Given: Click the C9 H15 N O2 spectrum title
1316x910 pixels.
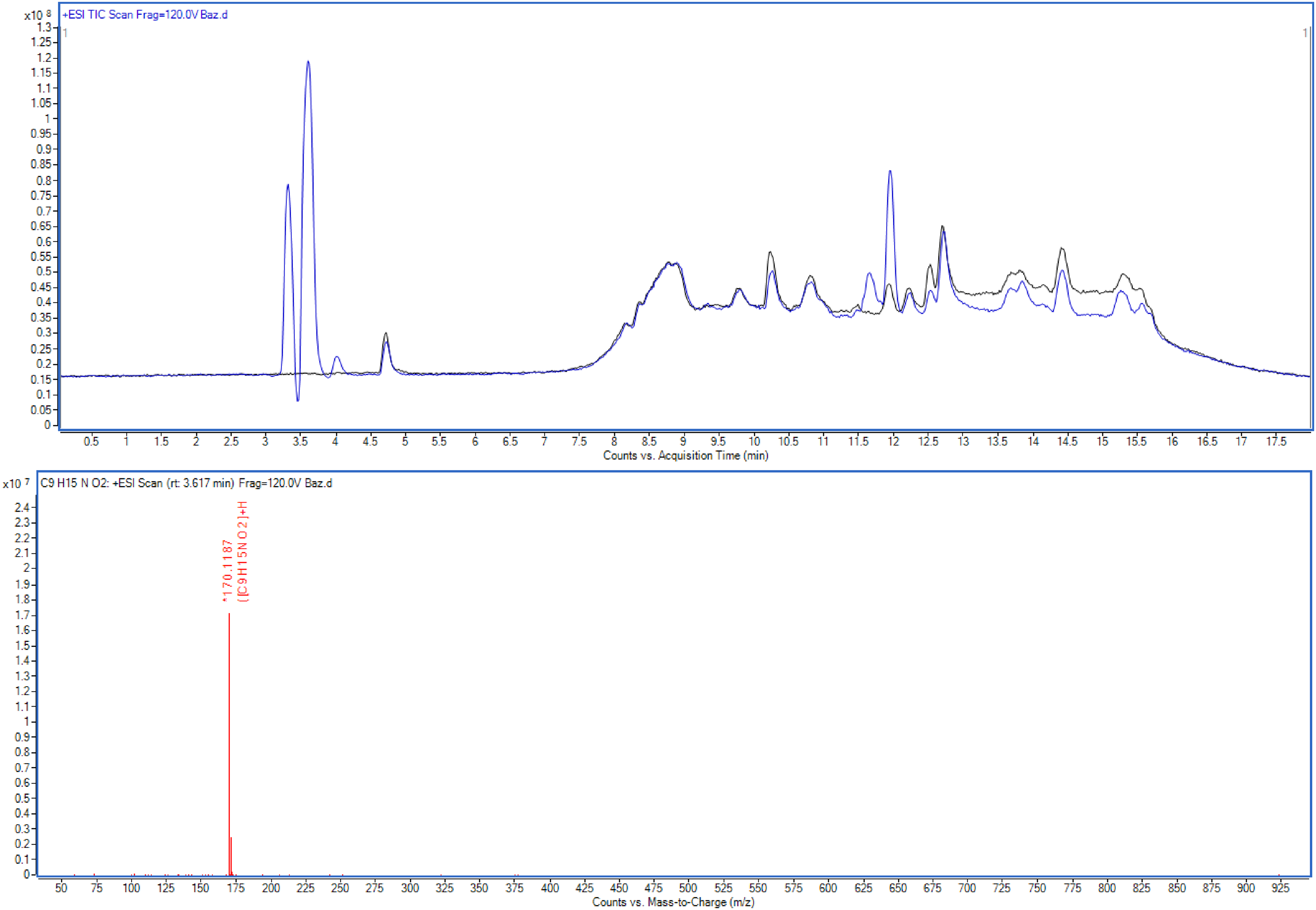Looking at the screenshot, I should pyautogui.click(x=186, y=483).
